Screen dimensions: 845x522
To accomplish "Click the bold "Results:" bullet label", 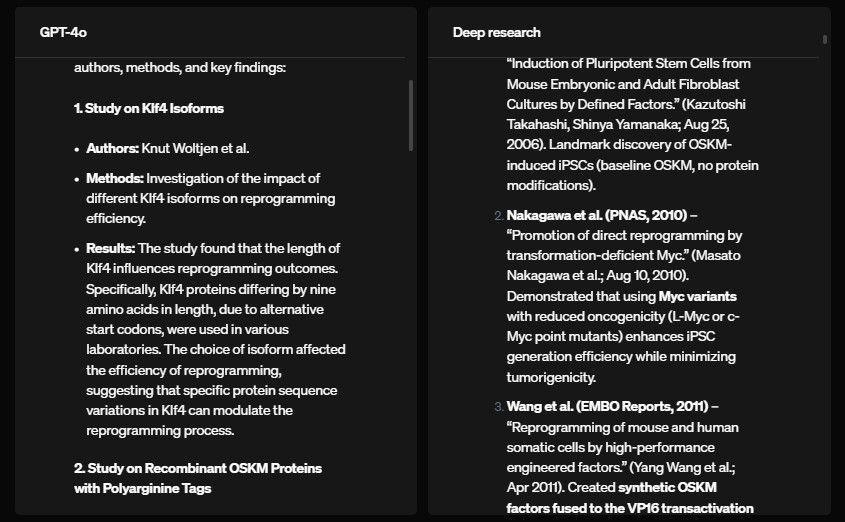I will pyautogui.click(x=110, y=248).
